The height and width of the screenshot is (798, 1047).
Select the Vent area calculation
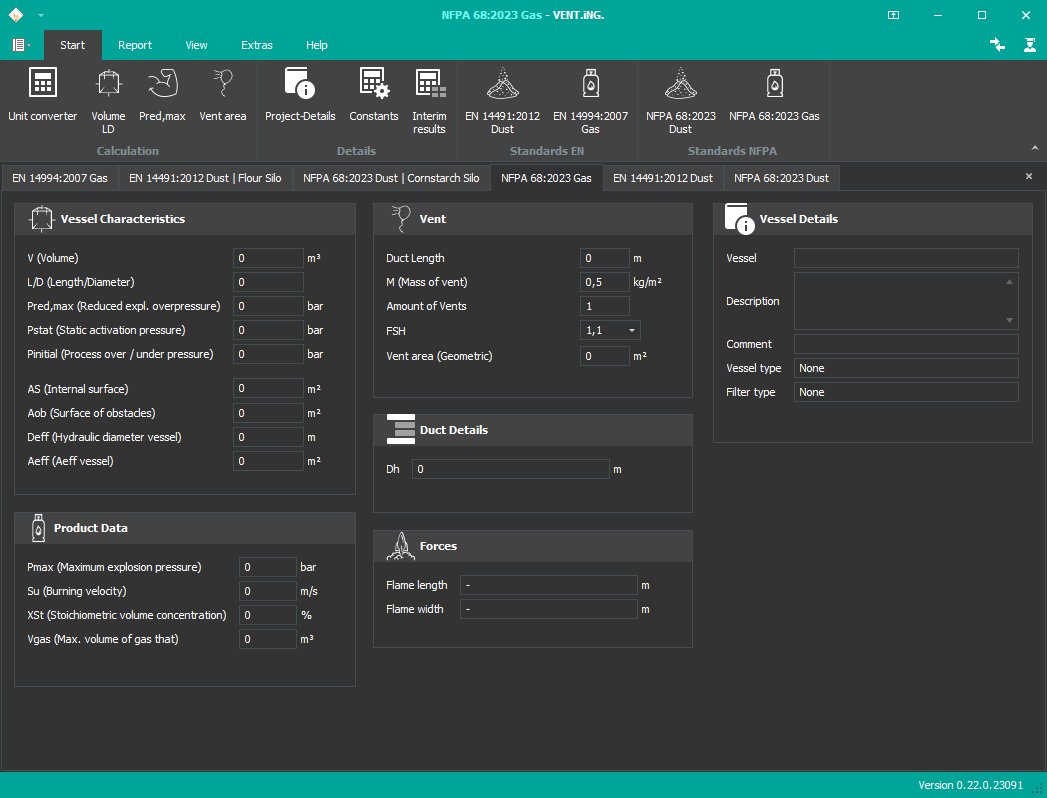click(x=222, y=97)
